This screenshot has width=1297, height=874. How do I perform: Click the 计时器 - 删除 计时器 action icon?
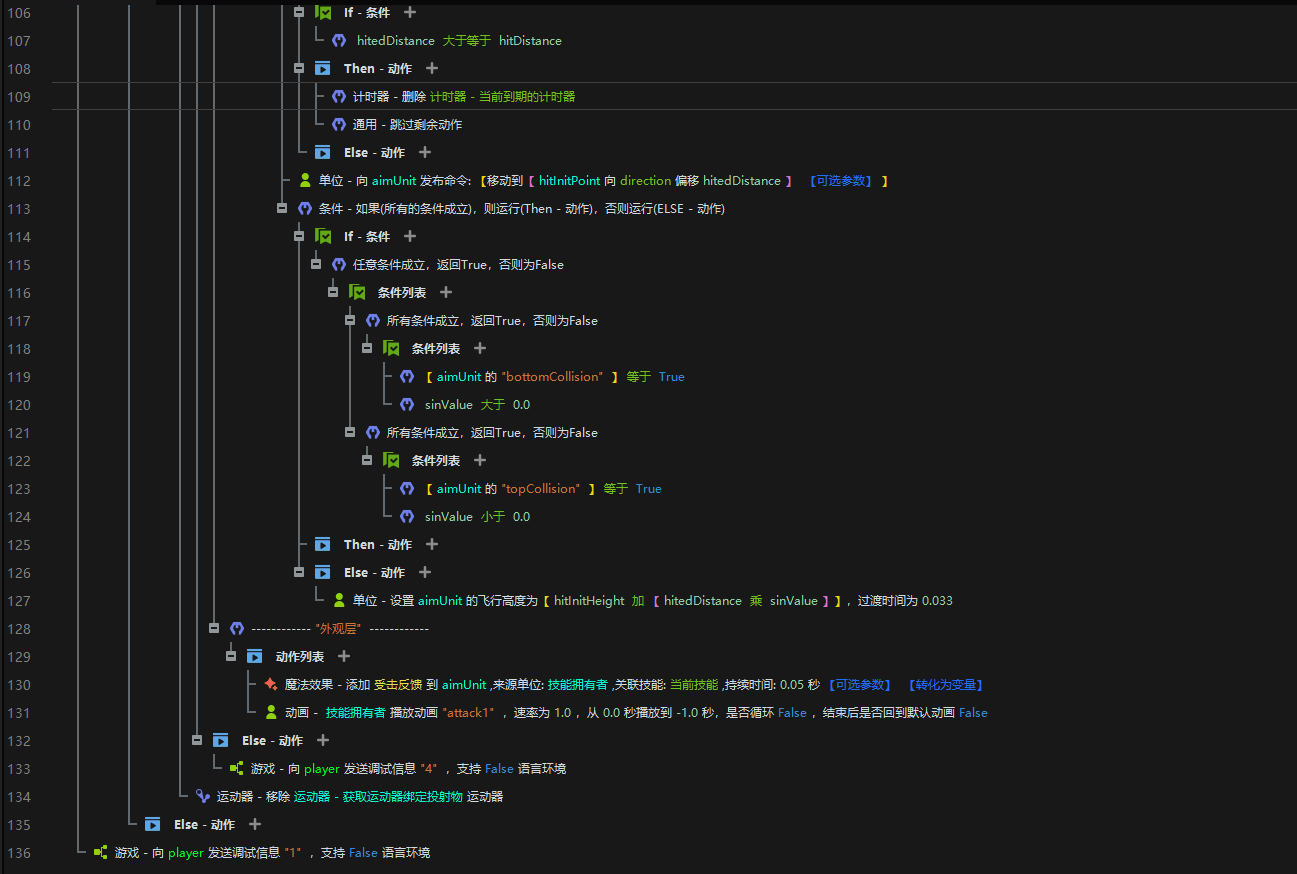pyautogui.click(x=339, y=97)
